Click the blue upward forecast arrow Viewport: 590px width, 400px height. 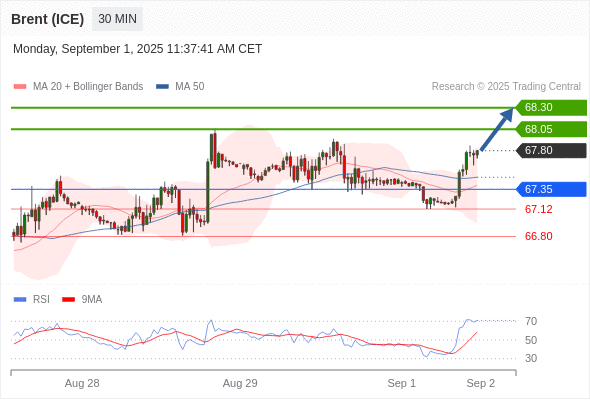[x=497, y=129]
